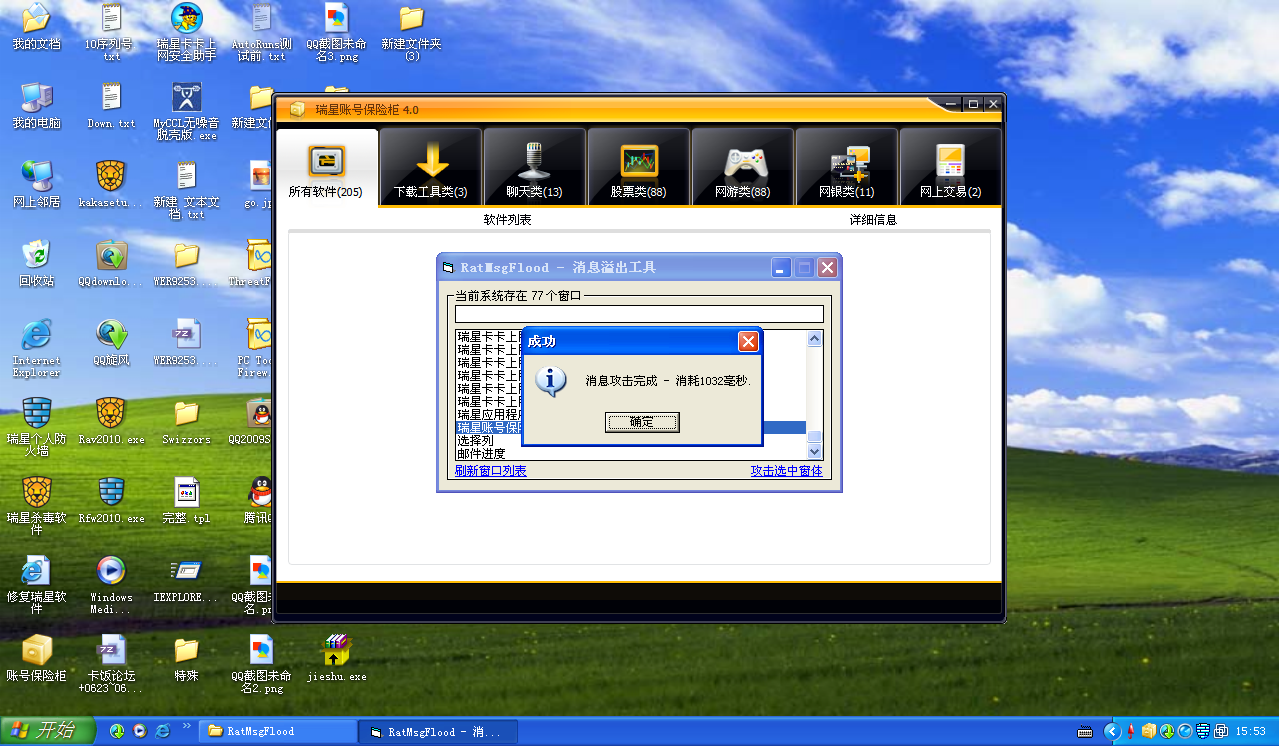Open the QQdownlo... desktop icon
Image resolution: width=1279 pixels, height=746 pixels.
pyautogui.click(x=111, y=262)
